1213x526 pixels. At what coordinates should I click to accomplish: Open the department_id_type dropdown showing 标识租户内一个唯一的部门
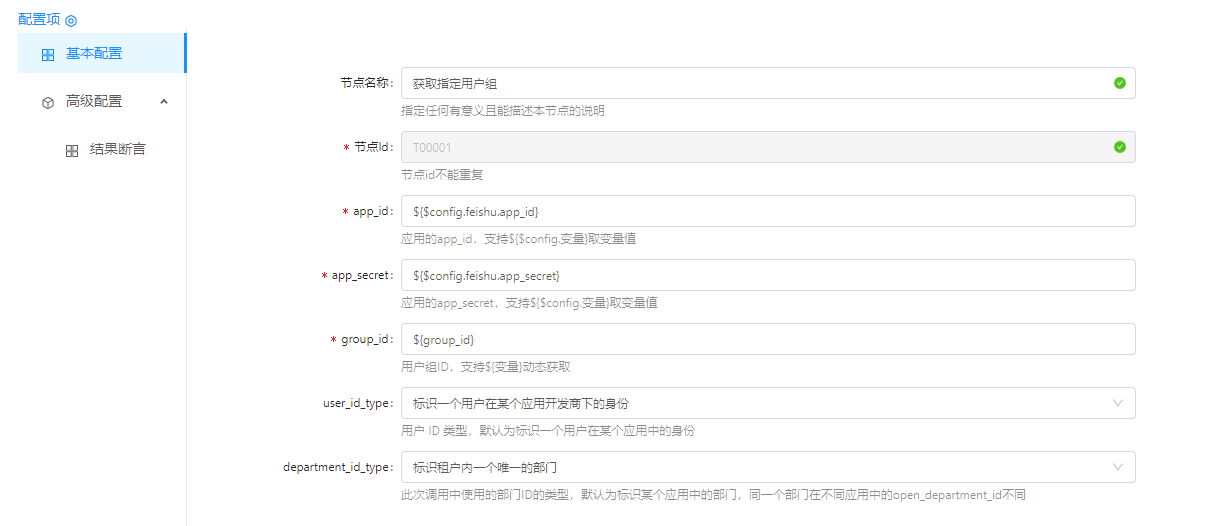click(x=750, y=467)
